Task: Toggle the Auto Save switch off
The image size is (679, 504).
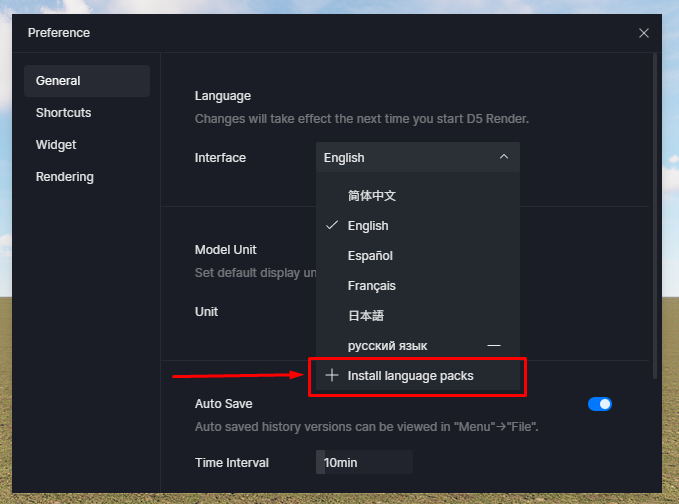Action: pos(599,404)
